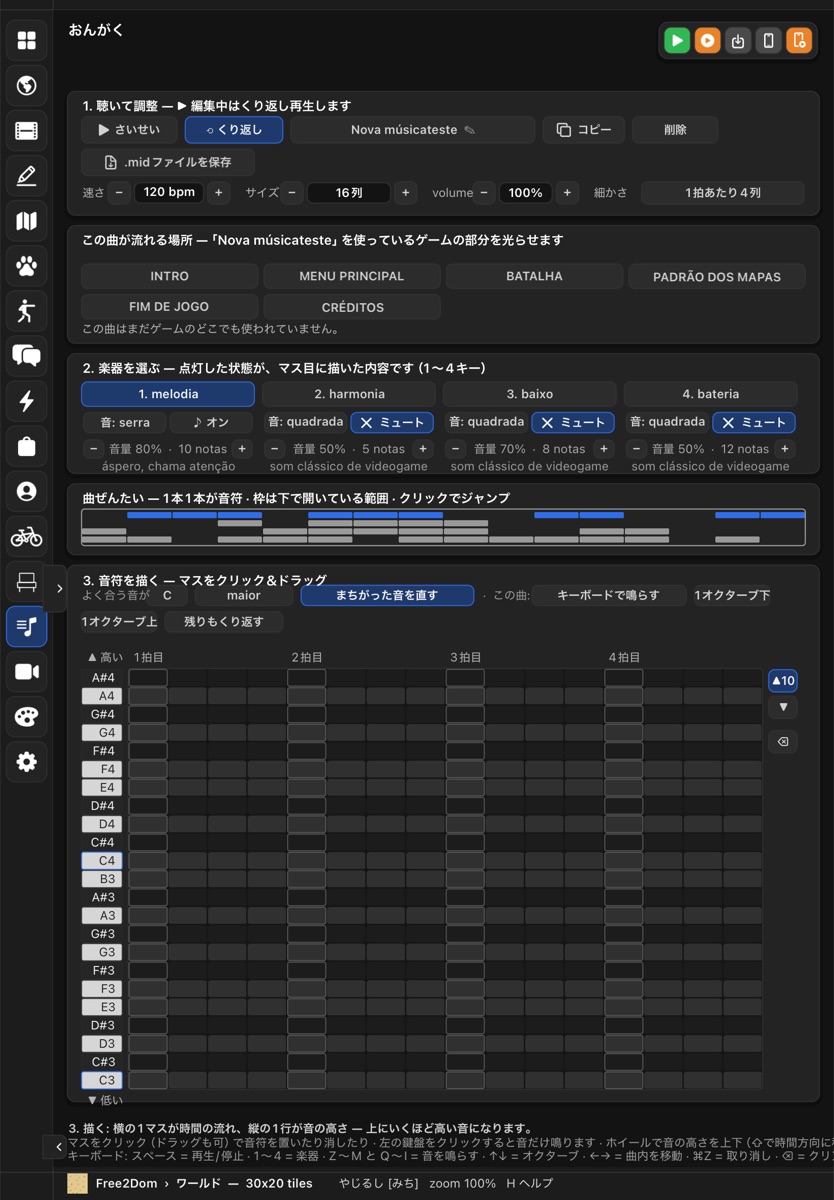Open the lightning bolt events icon
834x1200 pixels.
(27, 401)
